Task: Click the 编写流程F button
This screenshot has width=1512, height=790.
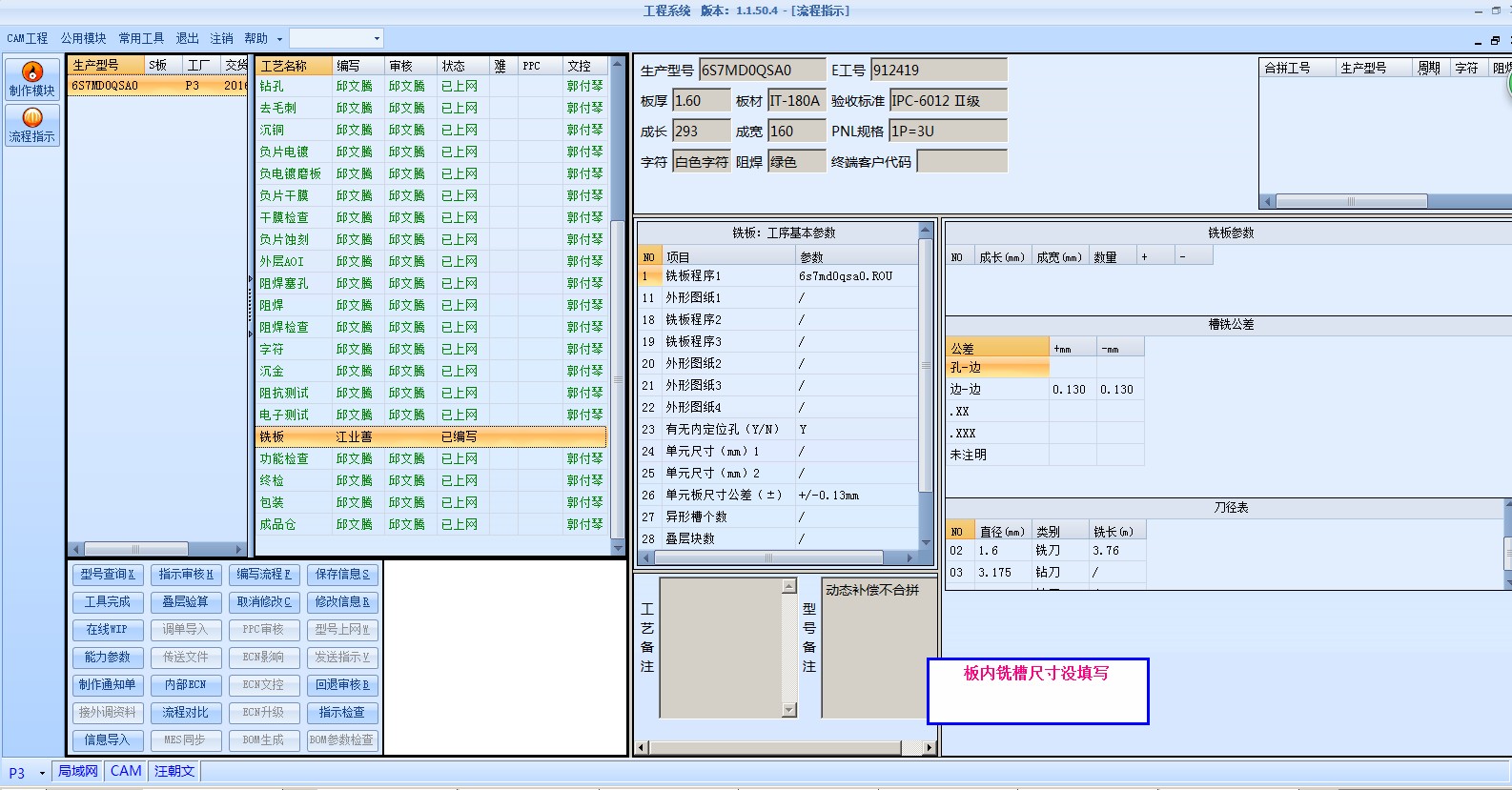Action: (264, 575)
